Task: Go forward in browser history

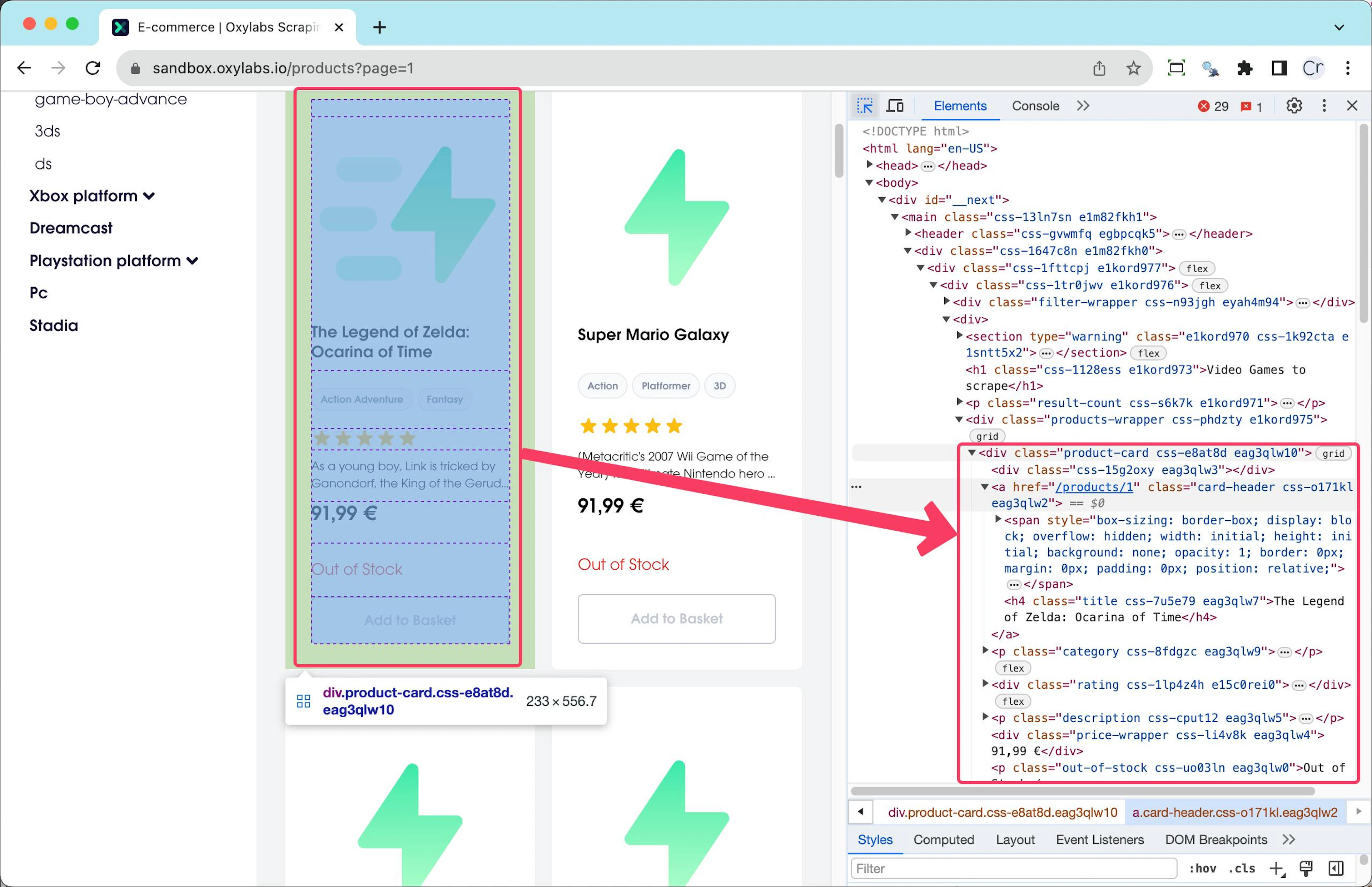Action: point(58,68)
